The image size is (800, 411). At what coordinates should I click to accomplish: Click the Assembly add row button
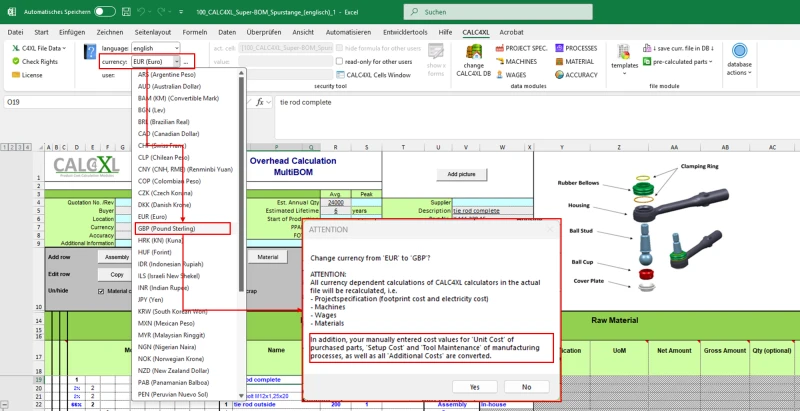pyautogui.click(x=115, y=257)
